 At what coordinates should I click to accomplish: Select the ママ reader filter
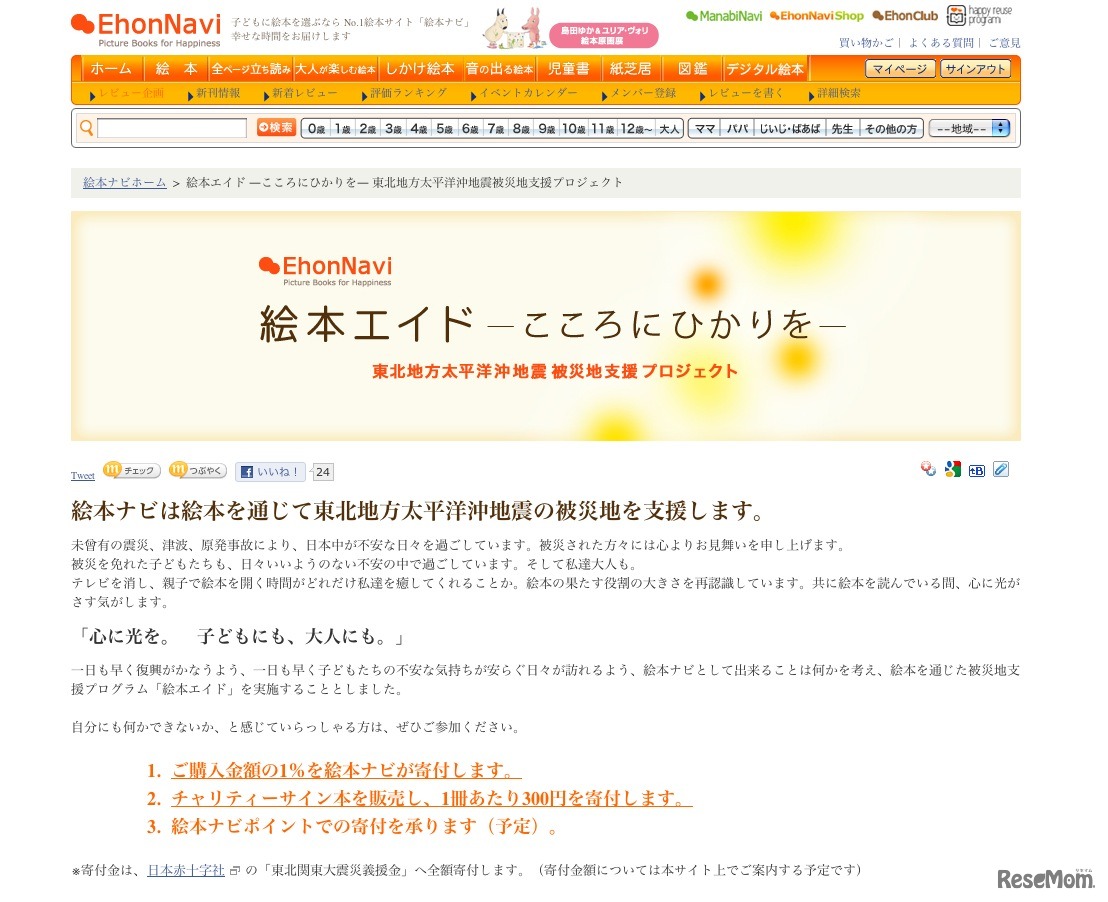(705, 129)
